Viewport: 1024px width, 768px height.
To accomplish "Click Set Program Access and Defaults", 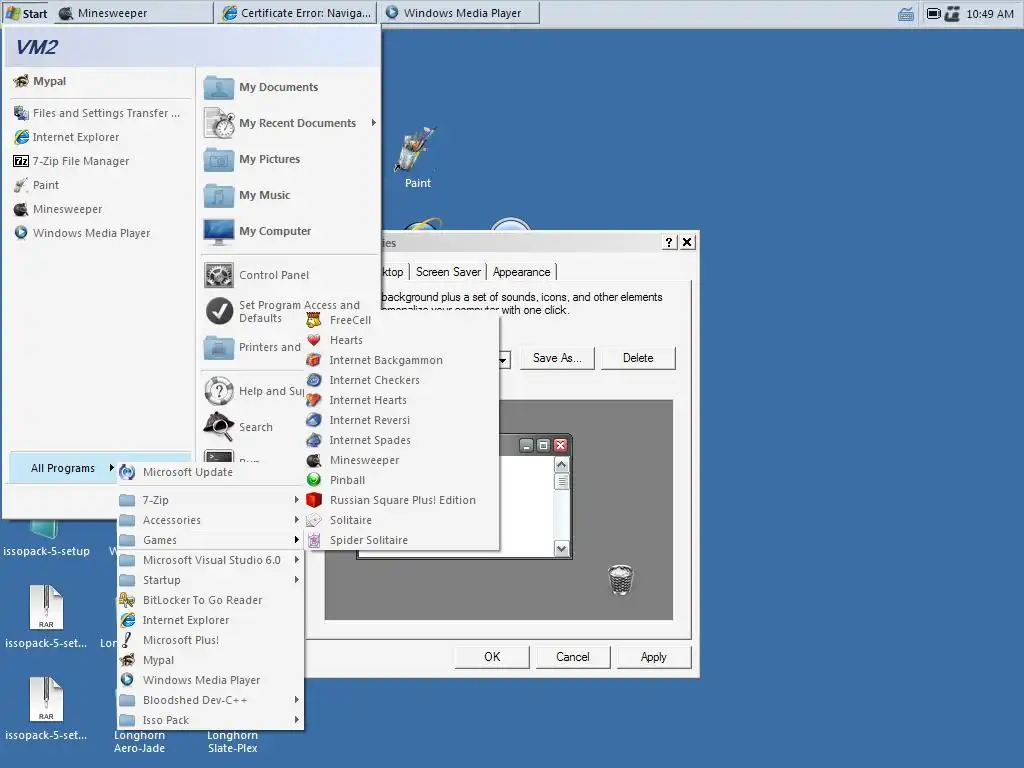I will point(289,312).
